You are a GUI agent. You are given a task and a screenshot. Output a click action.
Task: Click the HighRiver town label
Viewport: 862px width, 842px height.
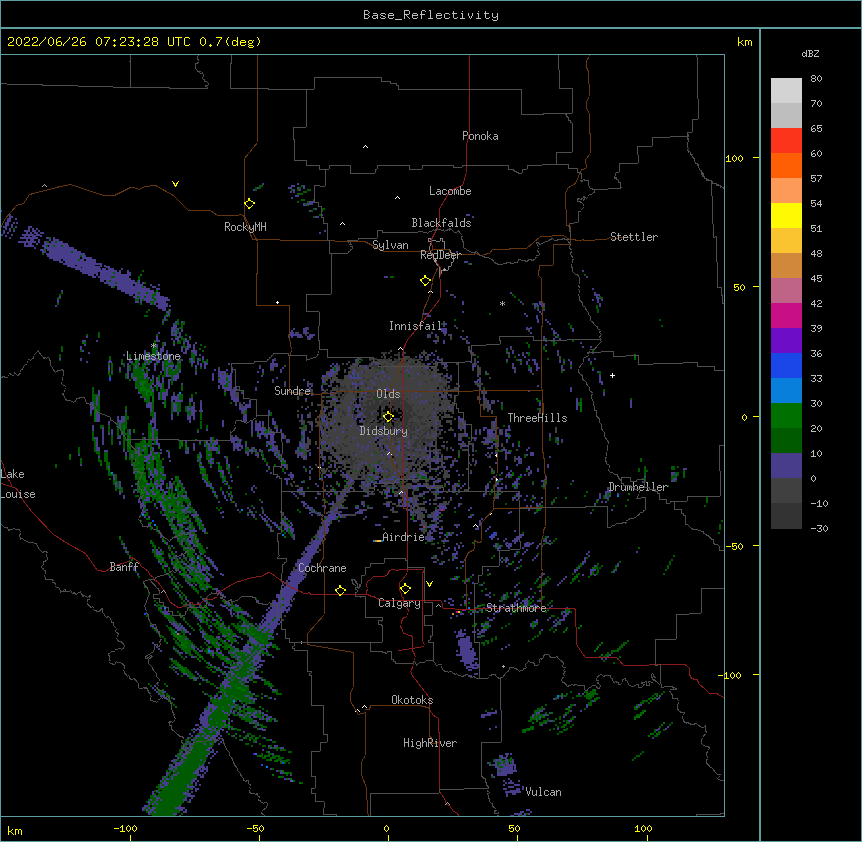(430, 743)
